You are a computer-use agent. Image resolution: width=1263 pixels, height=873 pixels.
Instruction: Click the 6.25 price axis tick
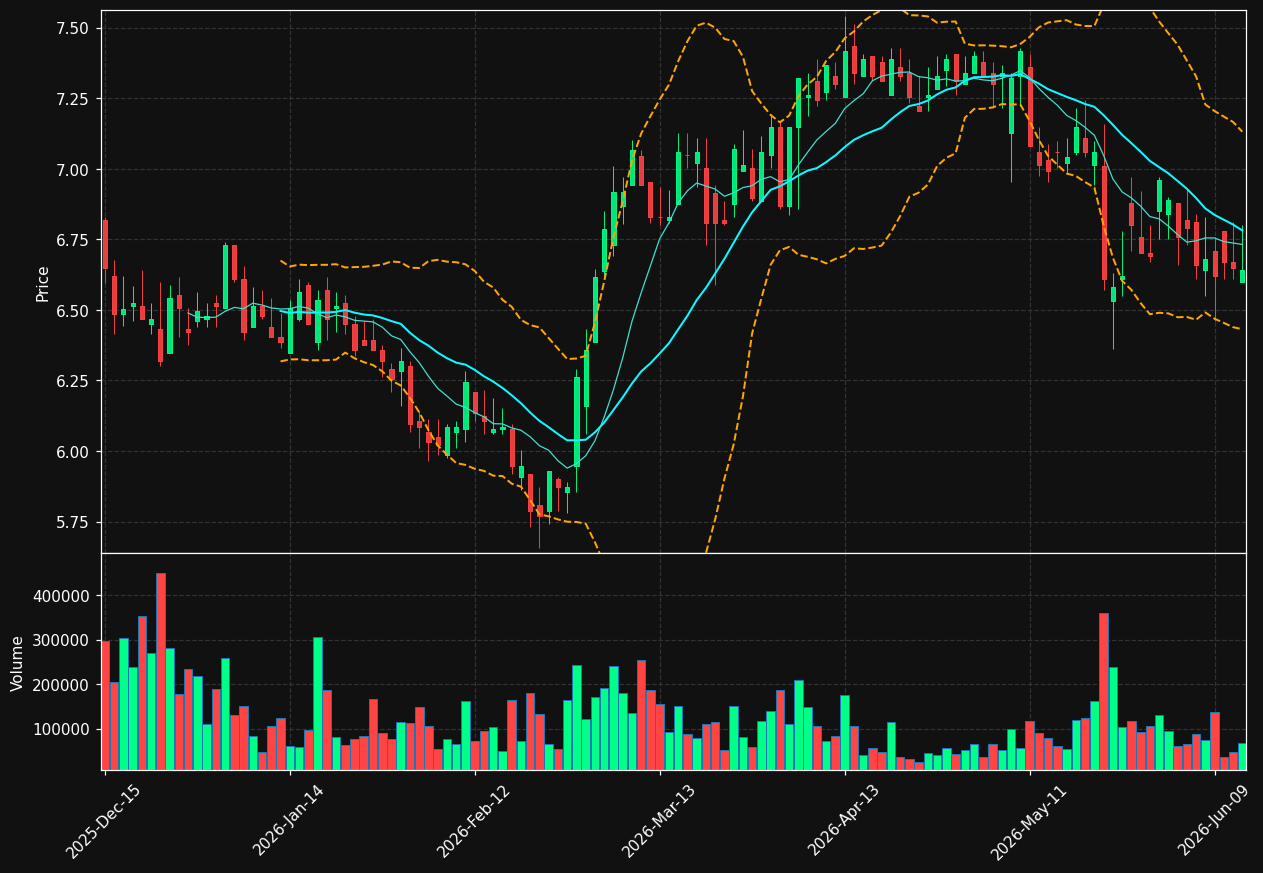click(x=73, y=381)
